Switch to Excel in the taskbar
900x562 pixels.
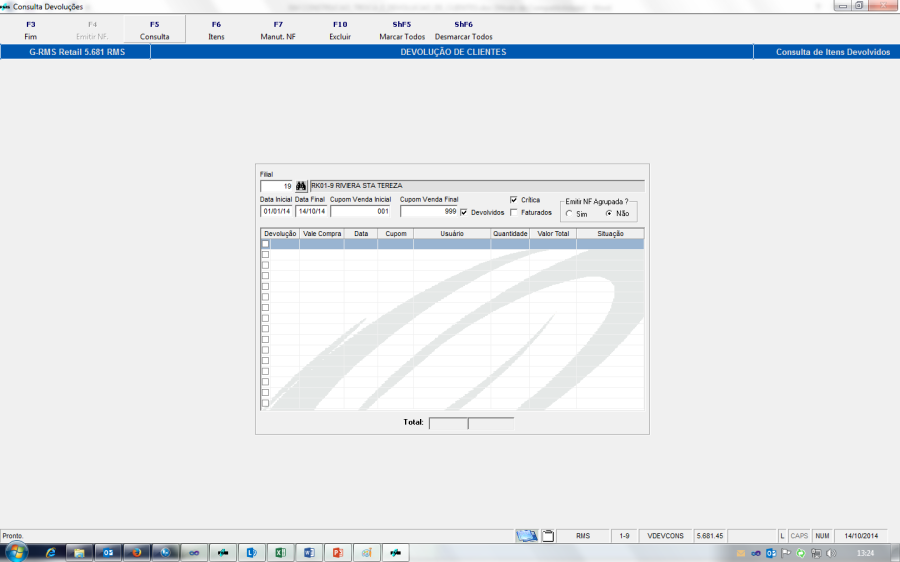tap(280, 553)
